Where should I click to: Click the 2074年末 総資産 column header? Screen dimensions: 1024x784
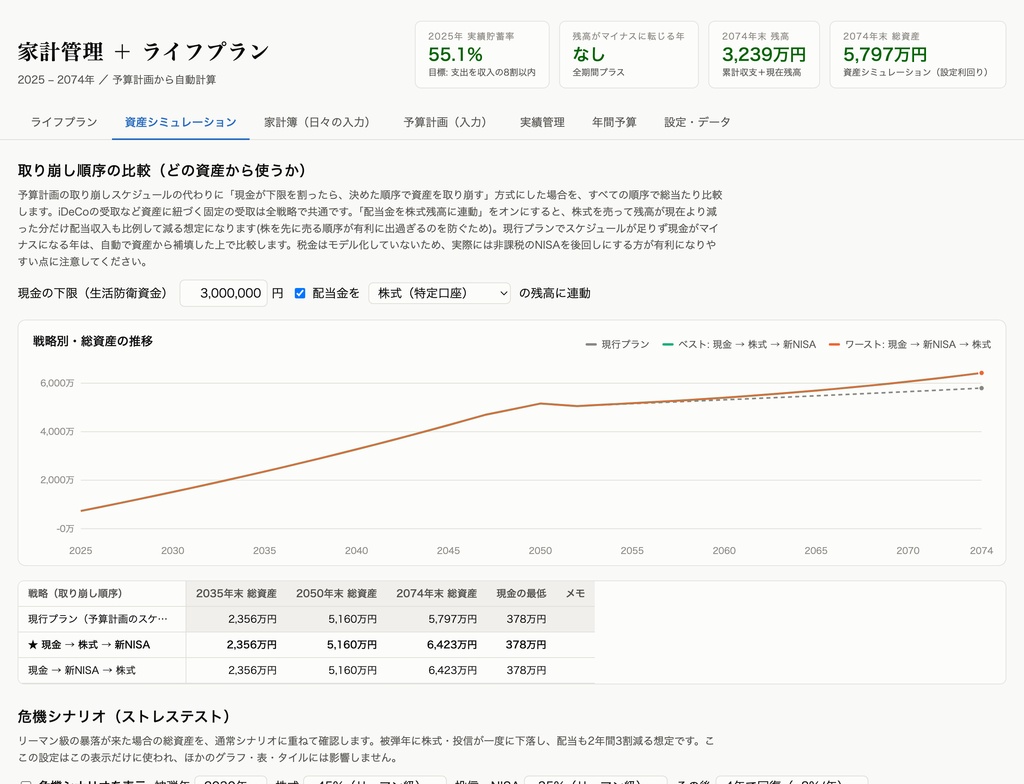tap(436, 593)
